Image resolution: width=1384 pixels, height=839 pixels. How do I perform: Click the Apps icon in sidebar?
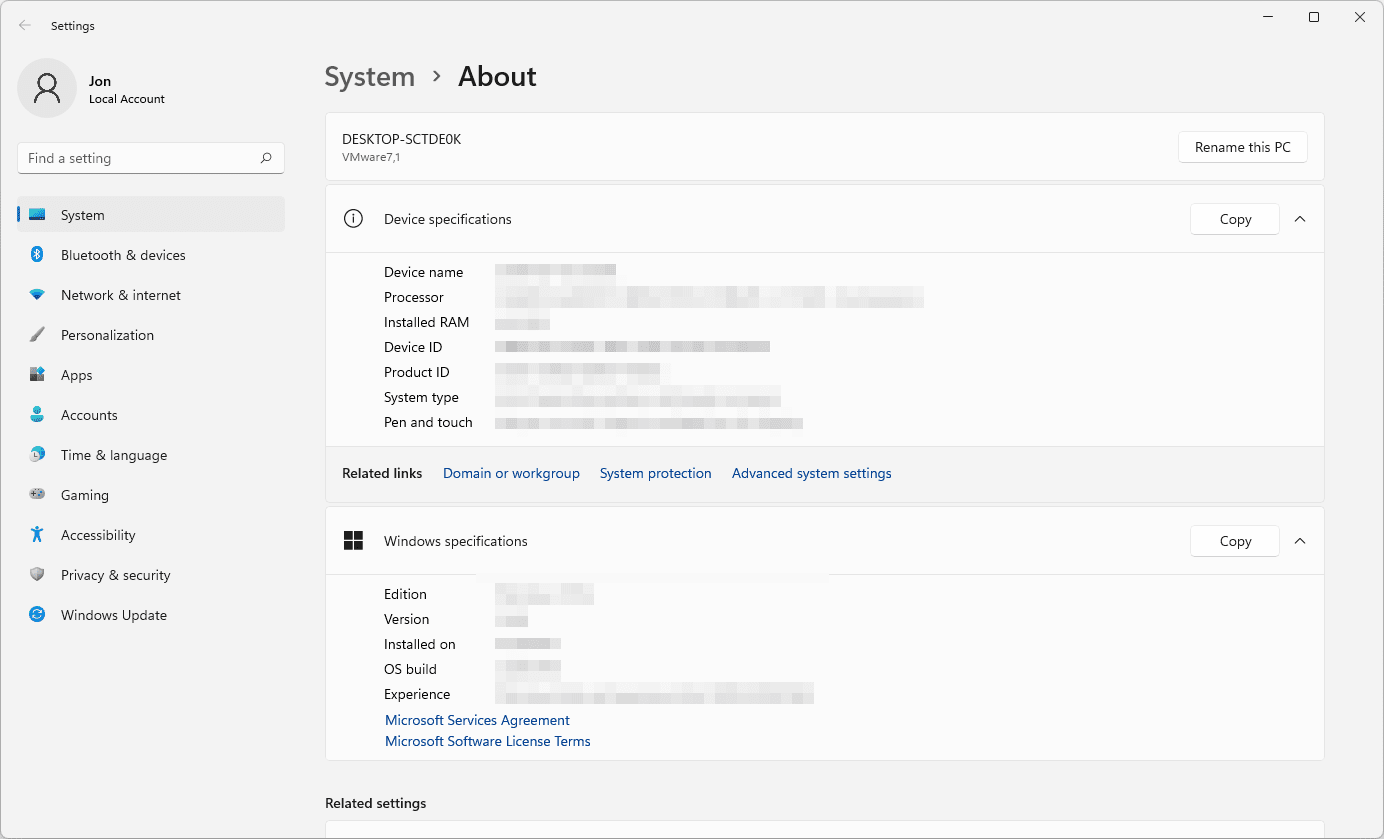(x=37, y=375)
